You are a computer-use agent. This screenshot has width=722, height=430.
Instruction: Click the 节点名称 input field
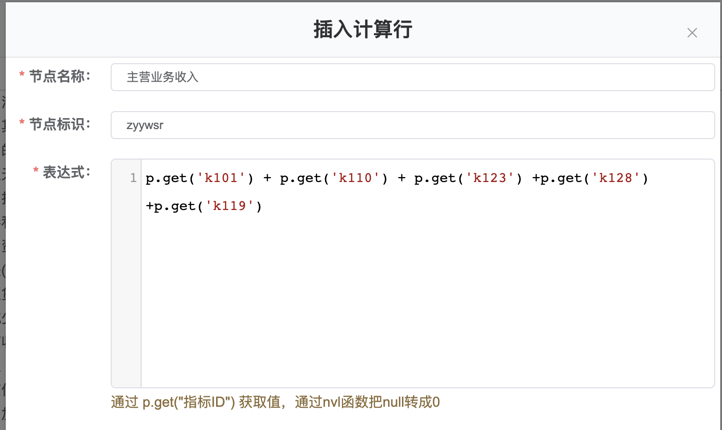412,77
